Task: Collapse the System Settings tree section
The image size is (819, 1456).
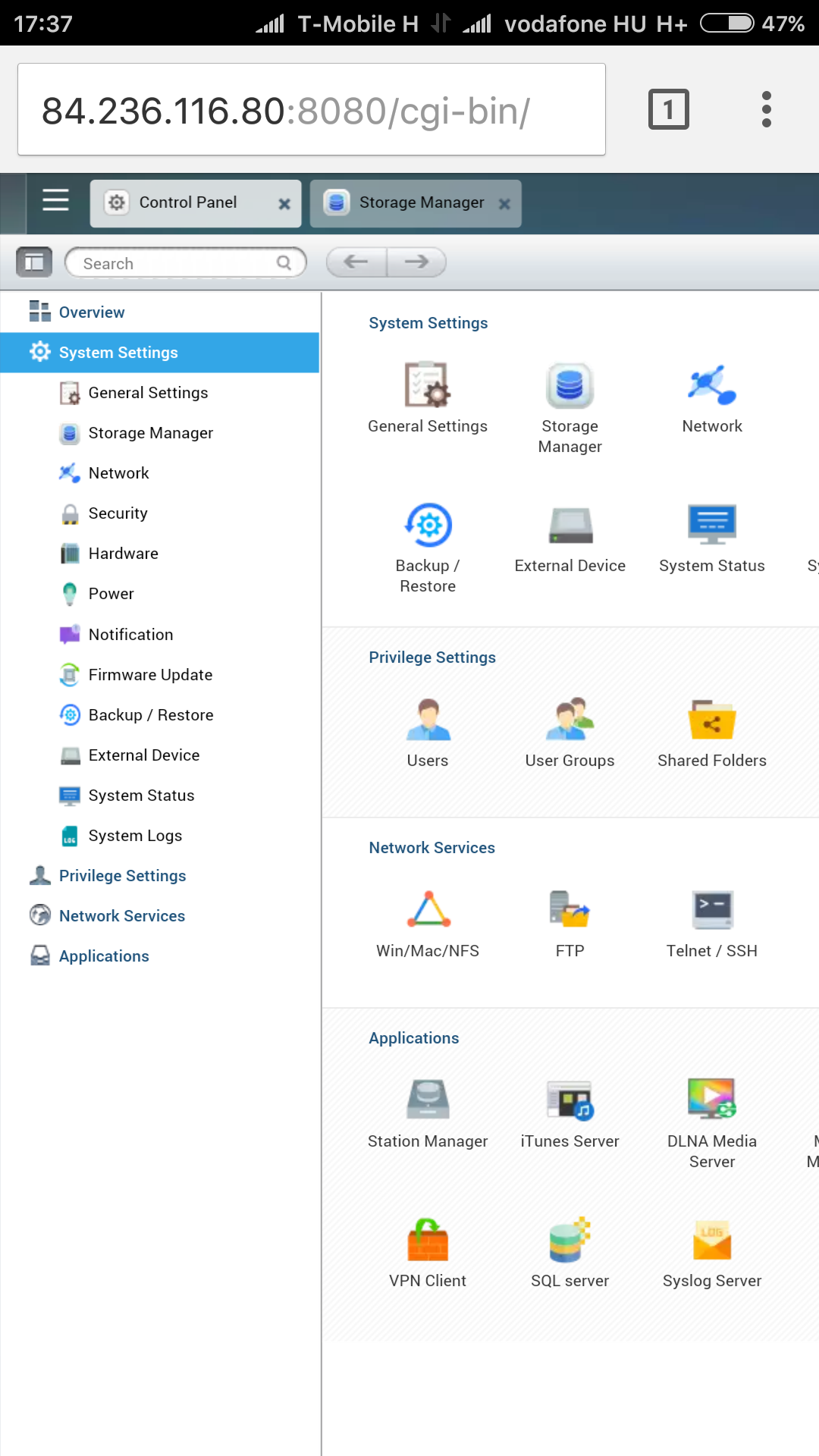Action: [x=118, y=353]
